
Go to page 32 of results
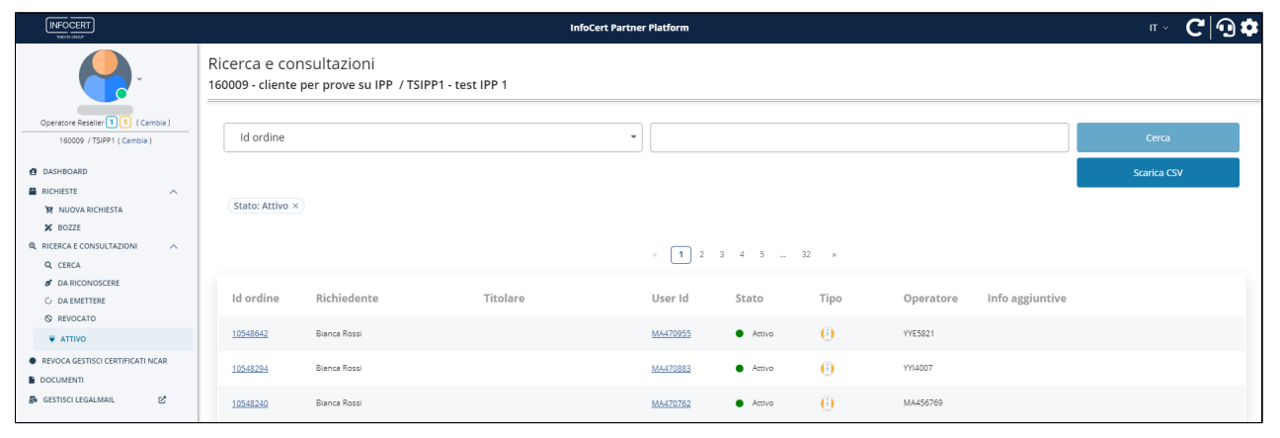805,255
